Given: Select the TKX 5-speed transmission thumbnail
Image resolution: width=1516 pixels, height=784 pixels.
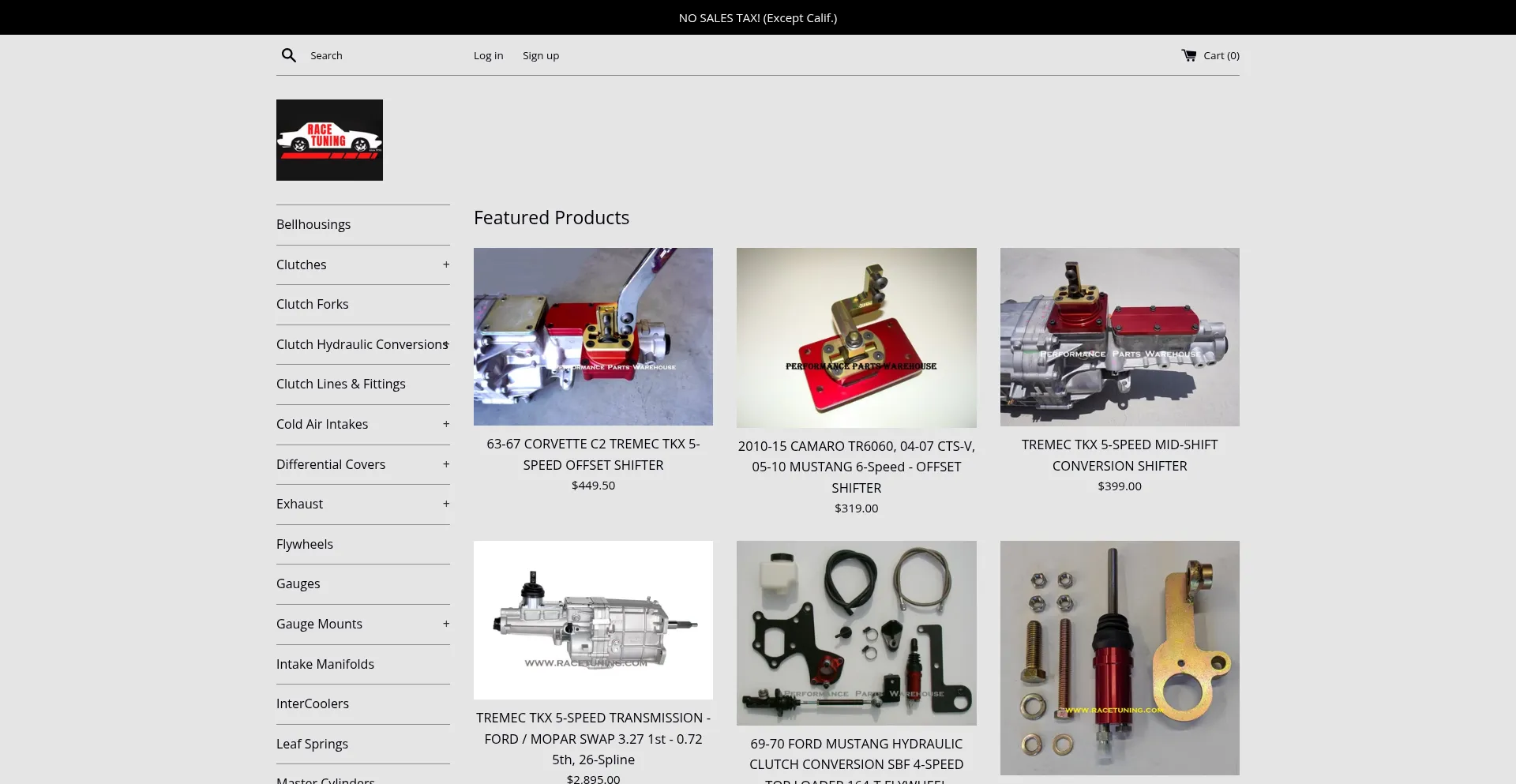Looking at the screenshot, I should [x=593, y=620].
